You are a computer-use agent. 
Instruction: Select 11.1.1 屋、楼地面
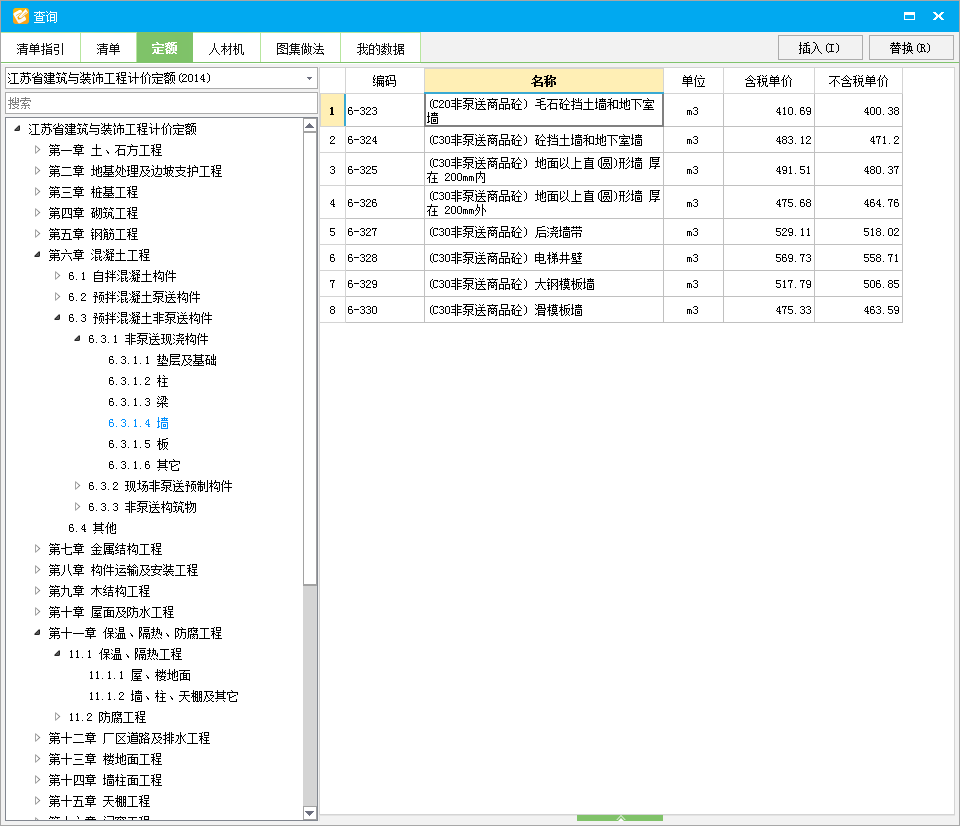coord(140,675)
